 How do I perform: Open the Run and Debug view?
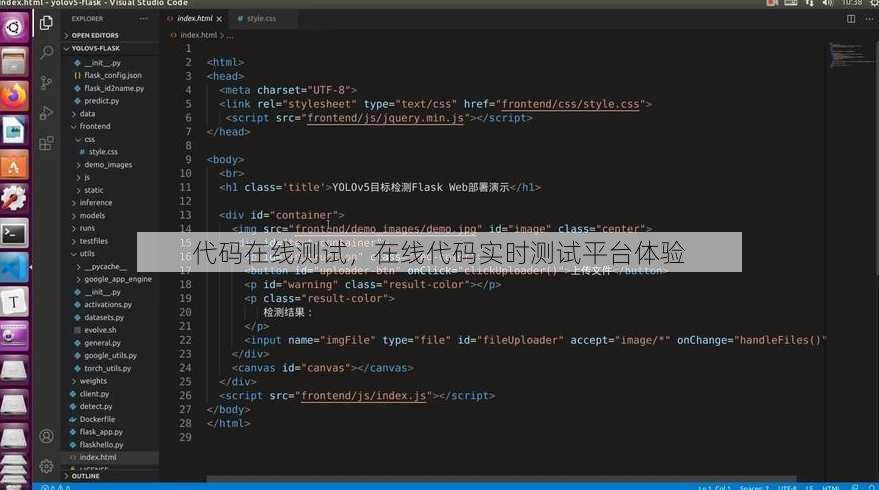[47, 113]
